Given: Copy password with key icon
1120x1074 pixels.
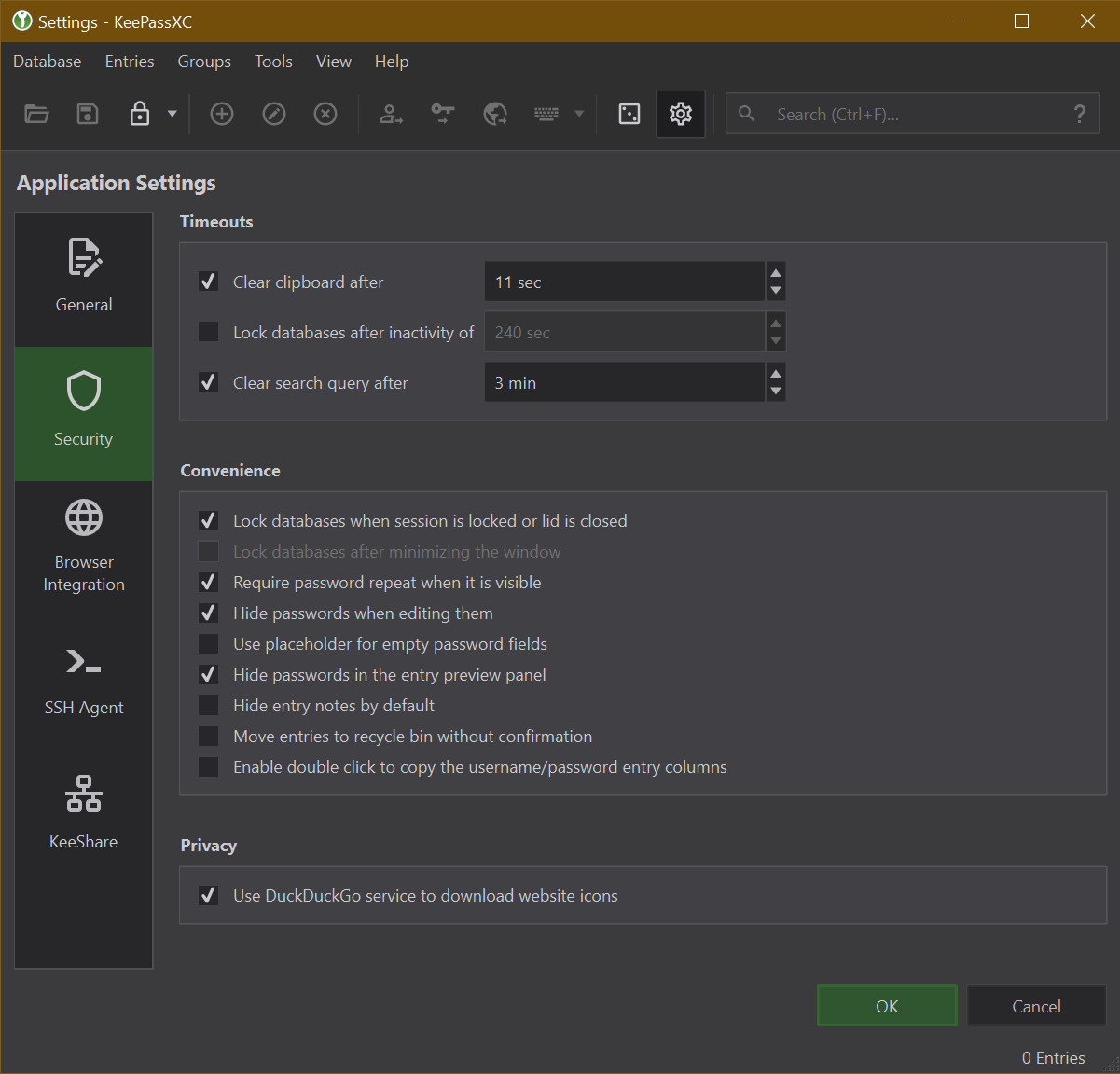Looking at the screenshot, I should tap(442, 114).
